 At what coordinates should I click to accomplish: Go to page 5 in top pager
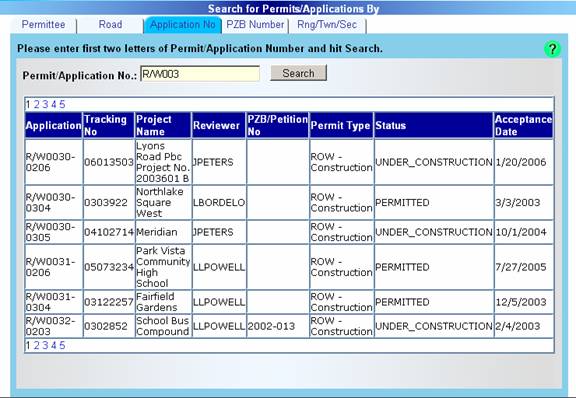tap(62, 104)
